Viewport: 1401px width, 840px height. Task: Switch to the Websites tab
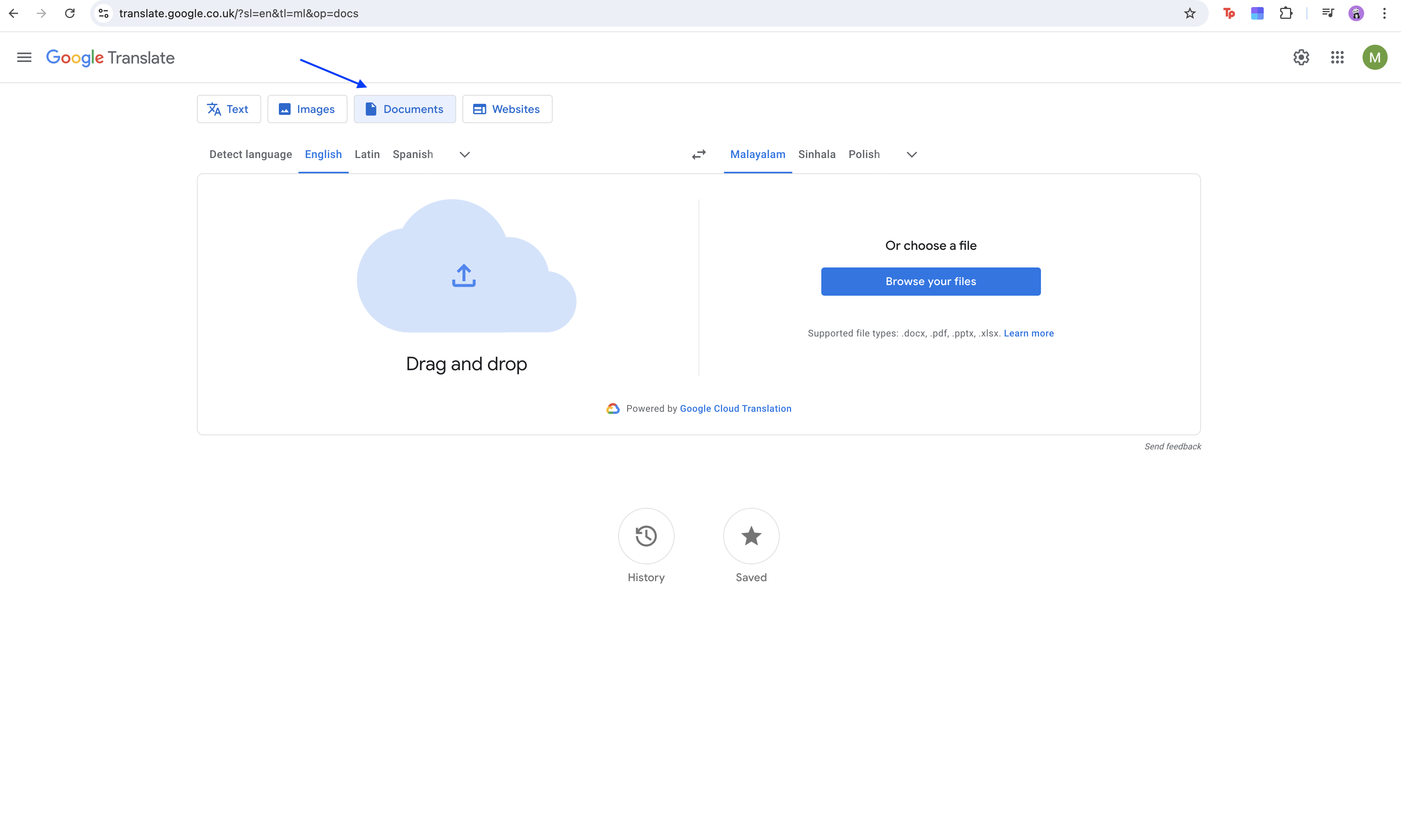507,109
